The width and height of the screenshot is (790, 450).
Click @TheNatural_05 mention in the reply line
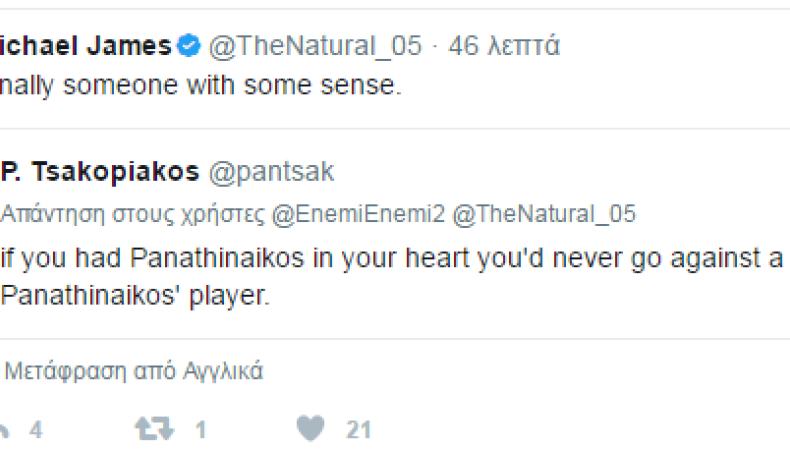(x=544, y=214)
